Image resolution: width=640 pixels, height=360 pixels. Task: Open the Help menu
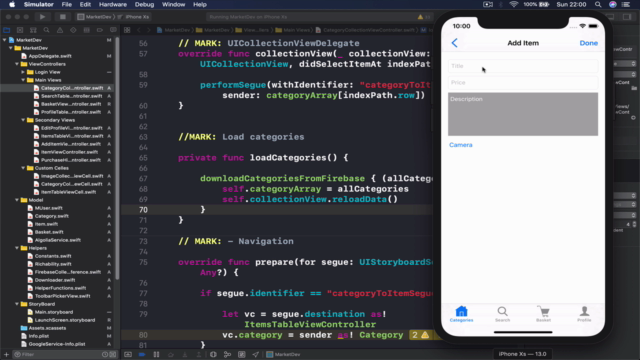coord(200,4)
